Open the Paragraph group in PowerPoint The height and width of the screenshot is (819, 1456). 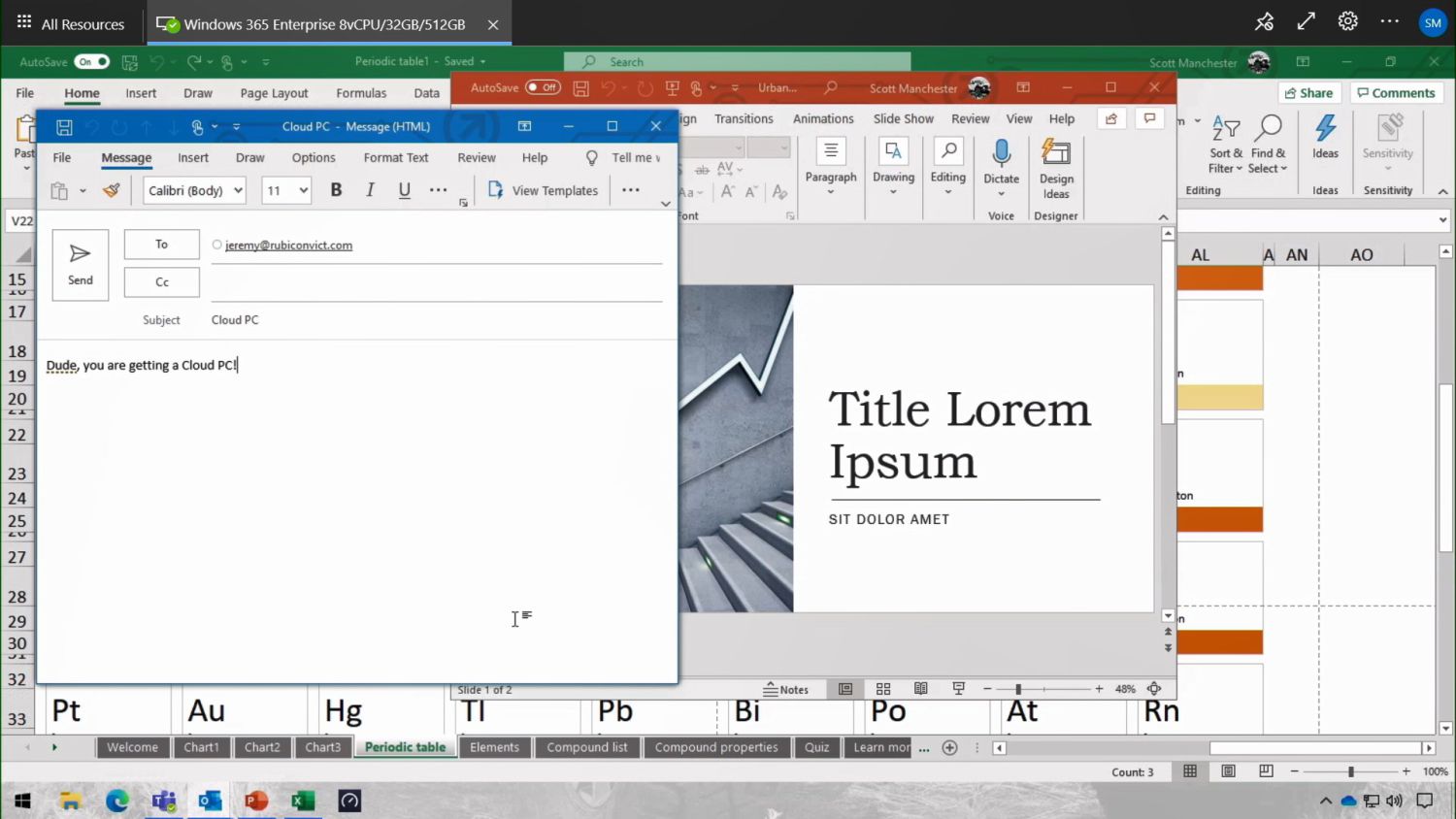[x=831, y=167]
